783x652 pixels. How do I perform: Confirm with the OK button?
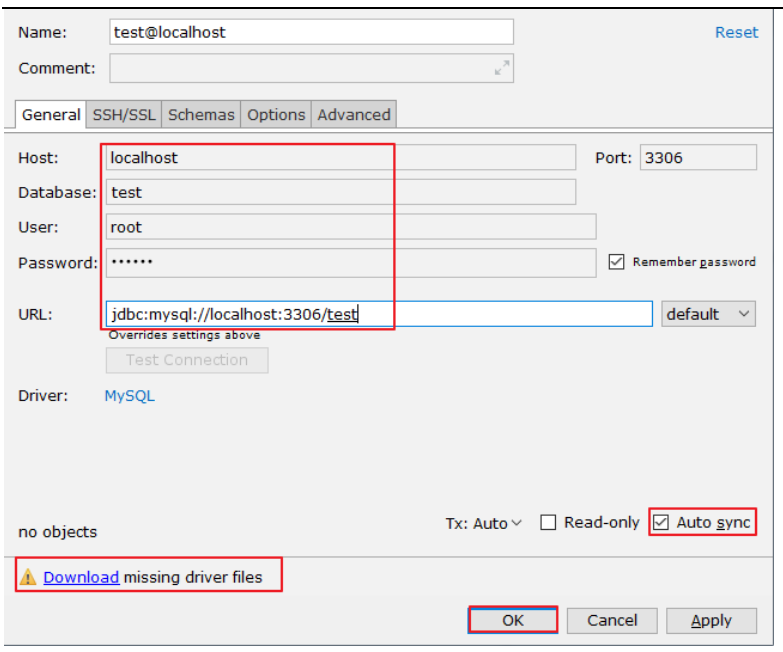(x=513, y=620)
